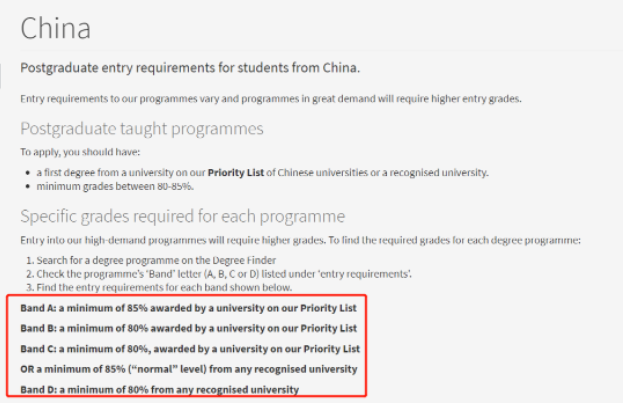The image size is (633, 409).
Task: Click the Band A minimum of 85% line
Action: 189,308
